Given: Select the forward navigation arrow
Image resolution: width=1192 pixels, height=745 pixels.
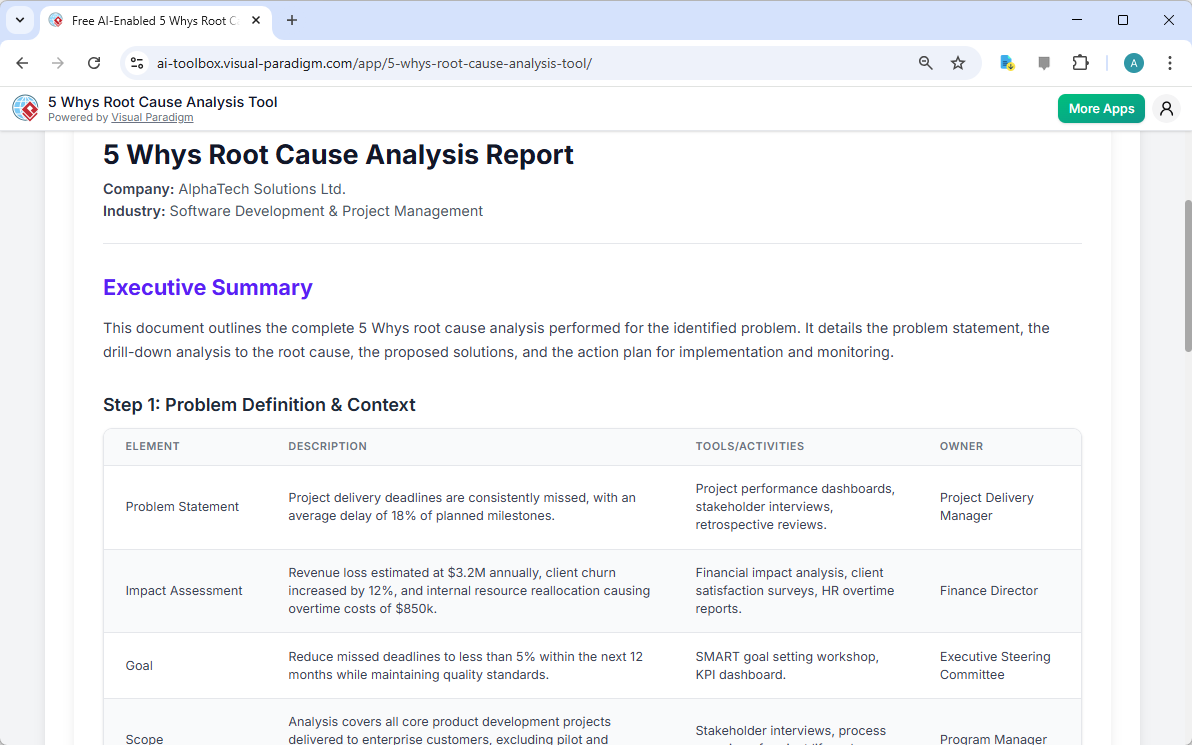Looking at the screenshot, I should (58, 62).
